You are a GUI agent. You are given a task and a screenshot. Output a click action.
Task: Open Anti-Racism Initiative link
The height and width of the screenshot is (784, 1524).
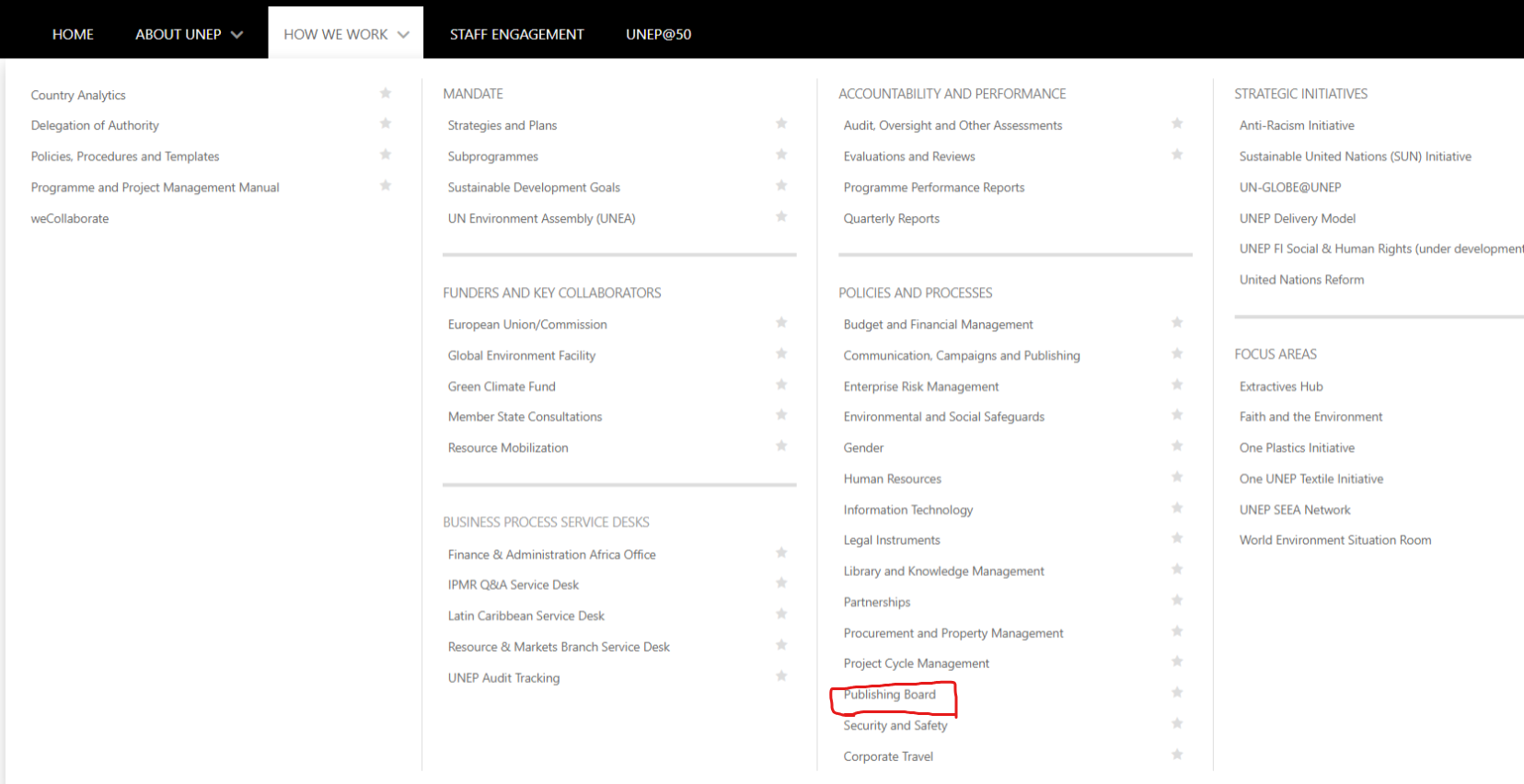(x=1297, y=125)
